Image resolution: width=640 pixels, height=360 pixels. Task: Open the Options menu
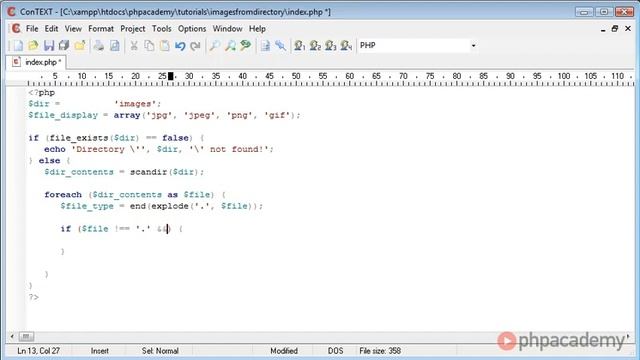[192, 29]
